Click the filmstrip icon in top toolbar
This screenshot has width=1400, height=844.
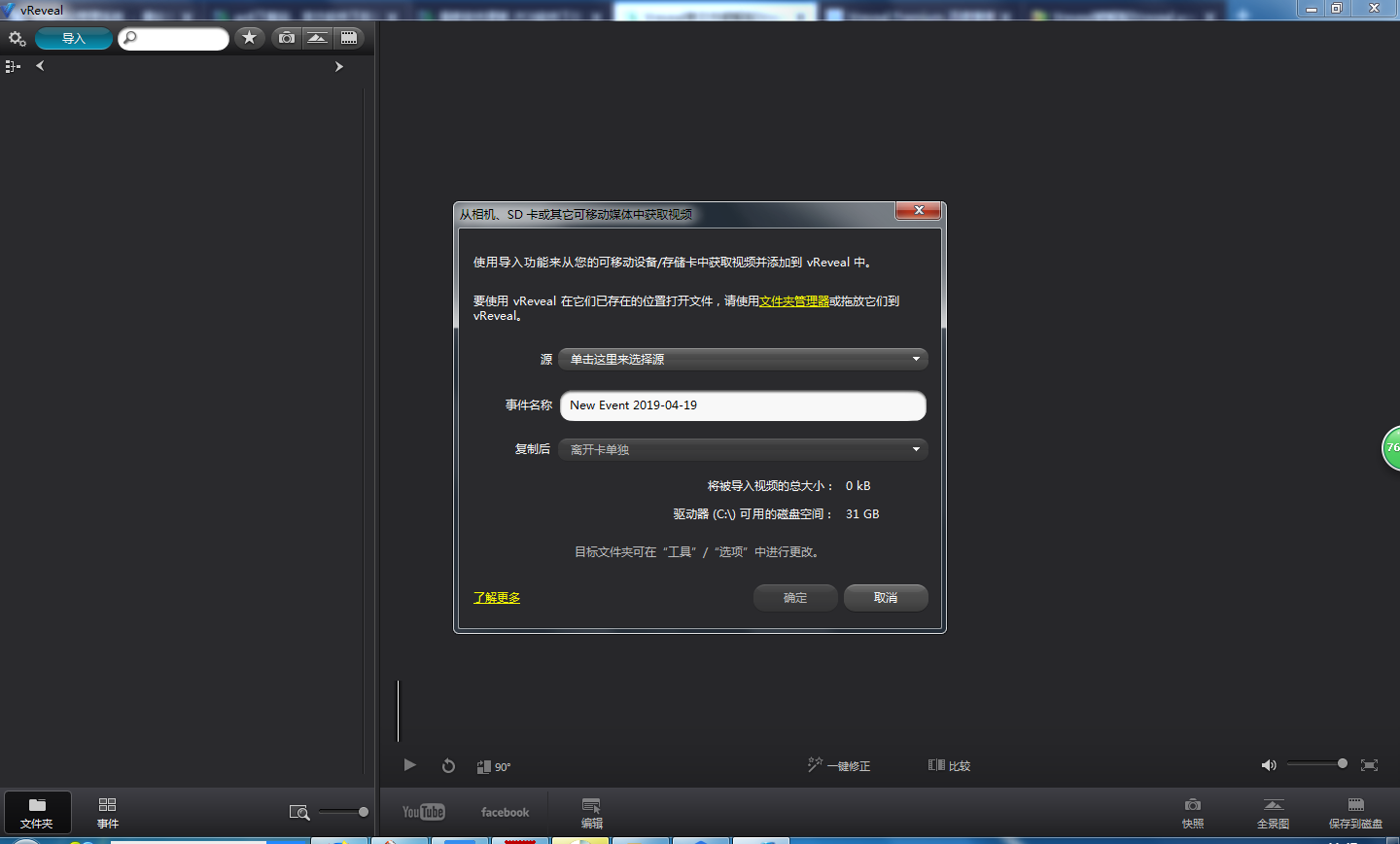[348, 38]
